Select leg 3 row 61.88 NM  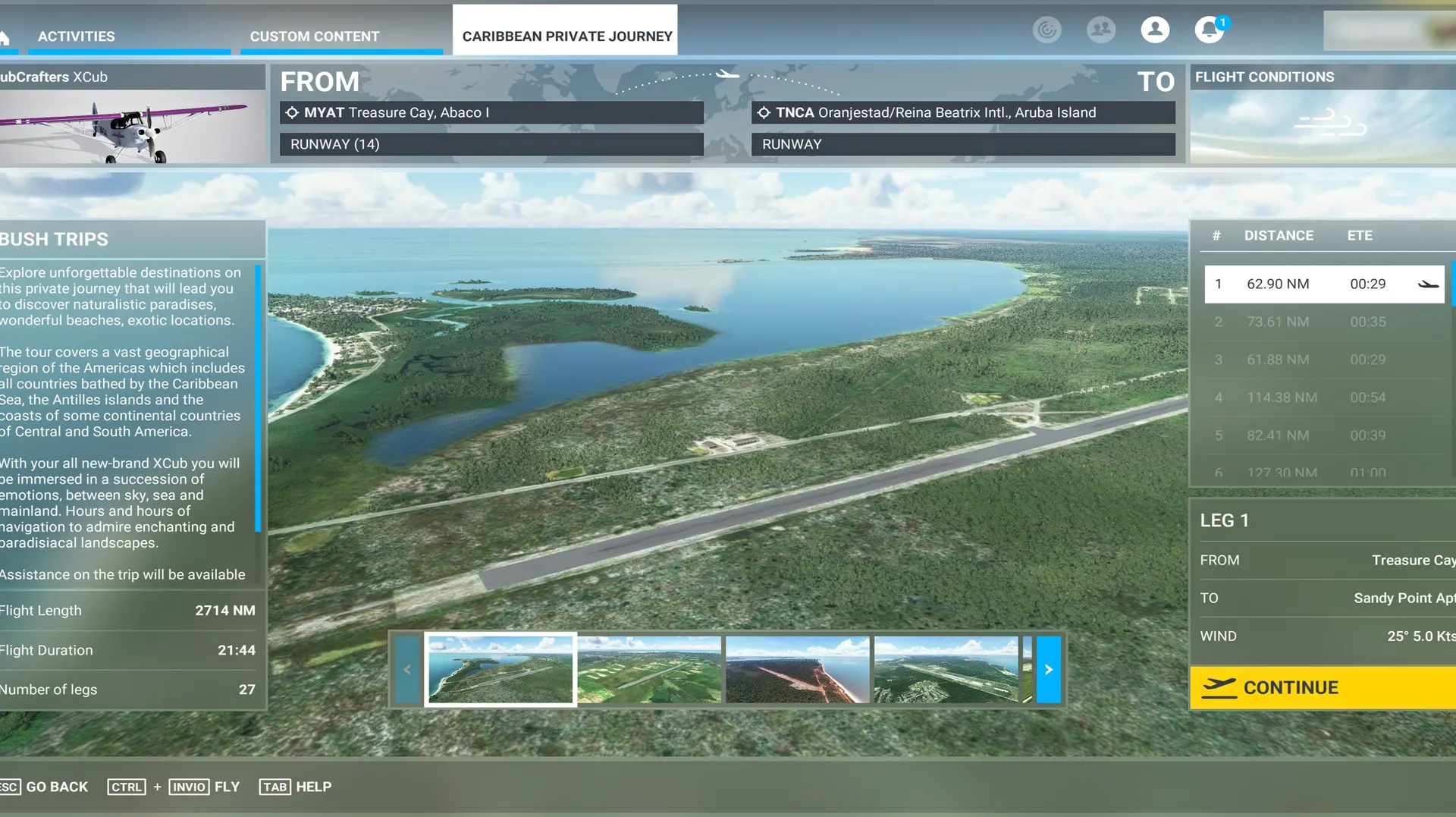pos(1324,360)
